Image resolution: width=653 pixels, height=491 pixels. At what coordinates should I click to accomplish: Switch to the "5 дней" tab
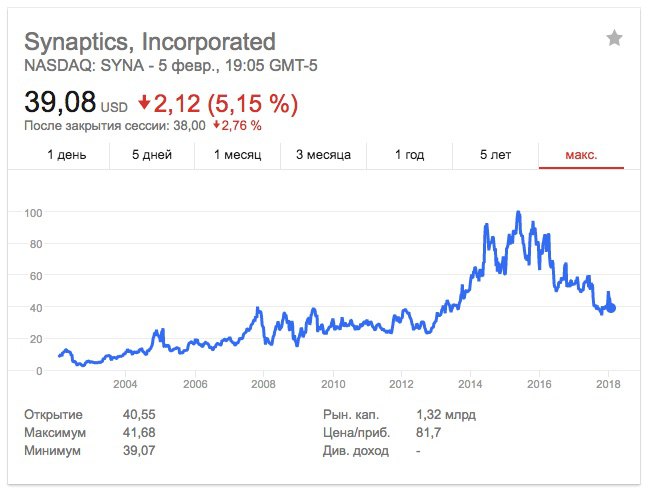coord(152,155)
